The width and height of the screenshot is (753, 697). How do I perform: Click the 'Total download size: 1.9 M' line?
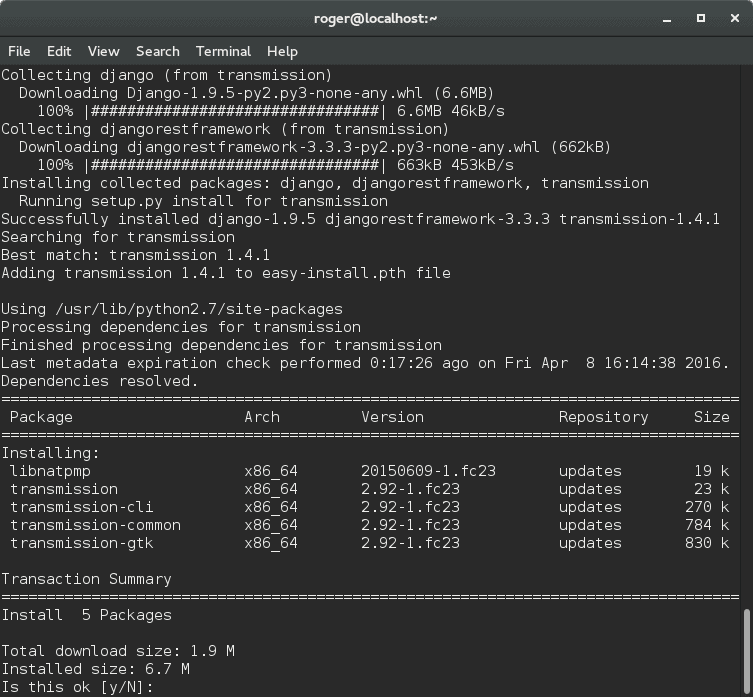pos(118,651)
